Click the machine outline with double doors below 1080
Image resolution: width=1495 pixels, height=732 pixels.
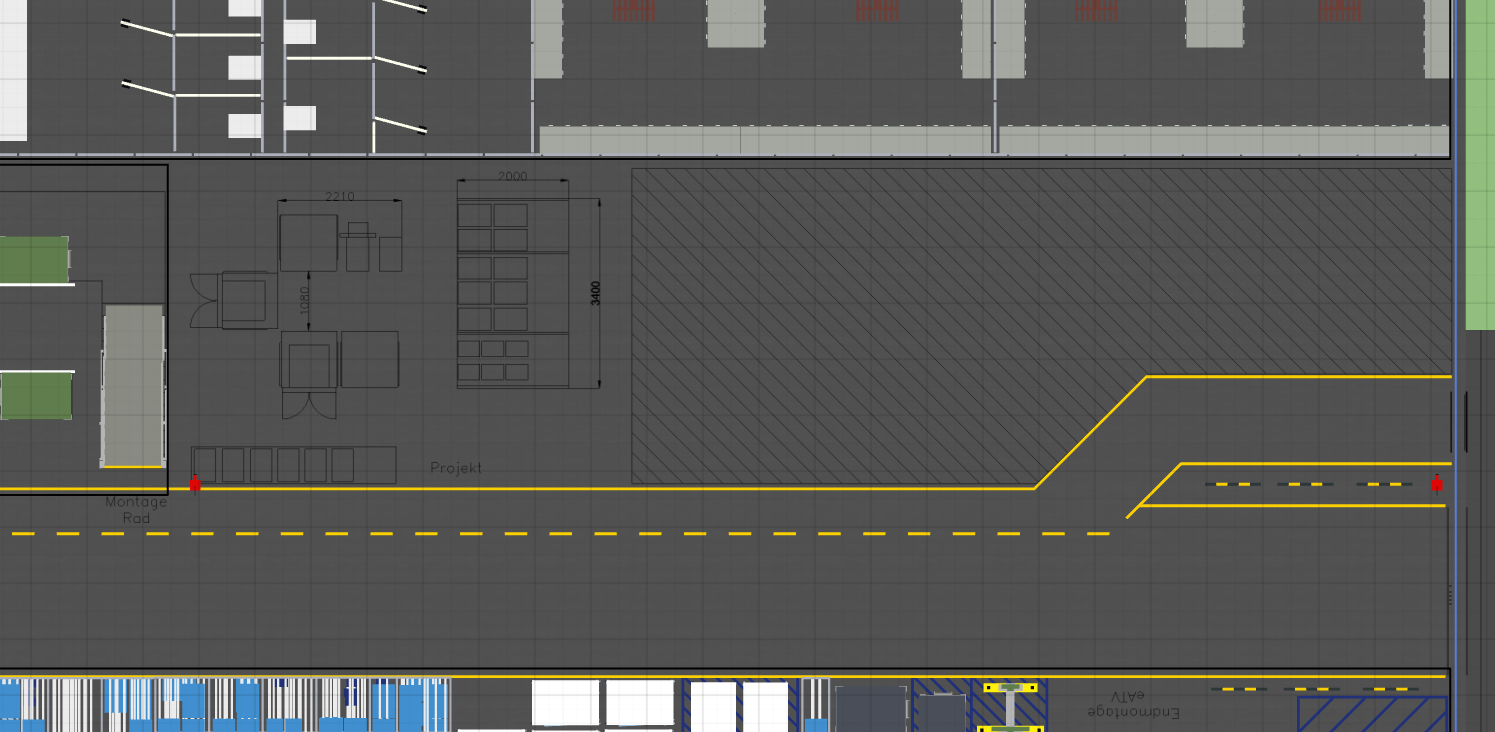(x=308, y=375)
